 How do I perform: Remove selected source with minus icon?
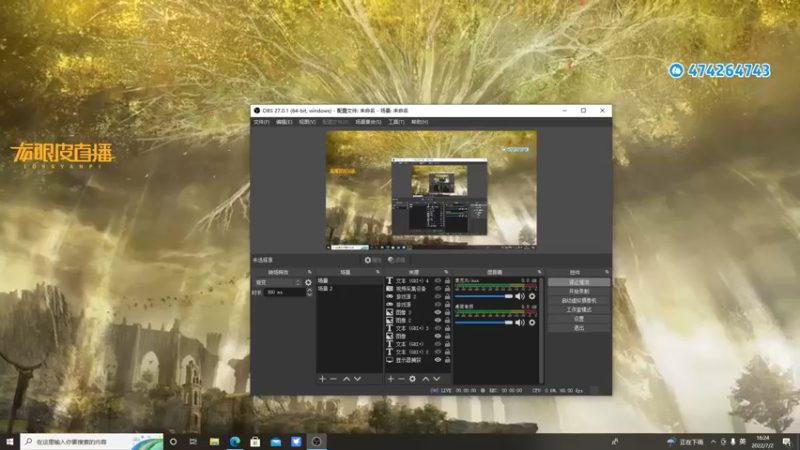tap(402, 379)
